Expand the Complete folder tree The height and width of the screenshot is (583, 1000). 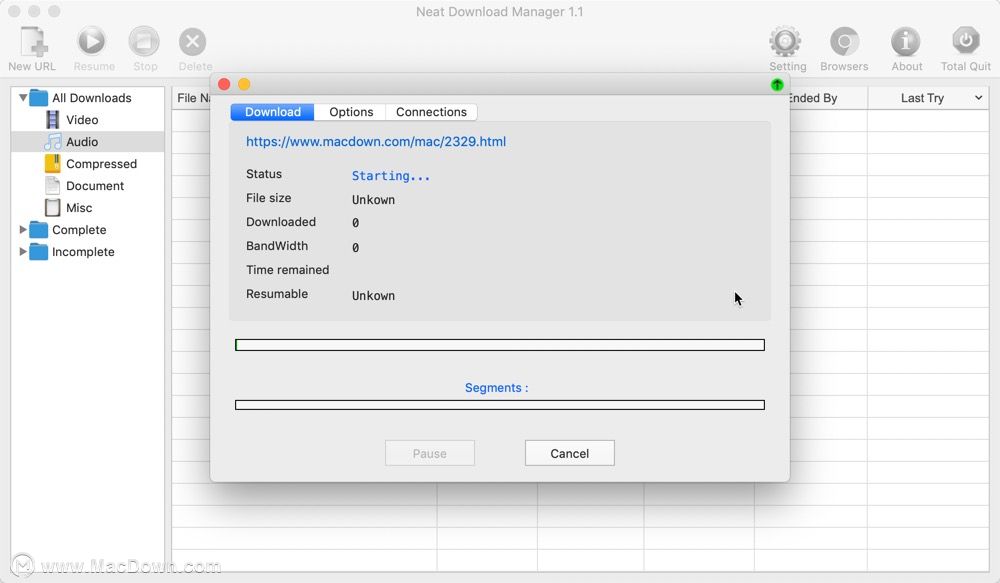pyautogui.click(x=23, y=230)
